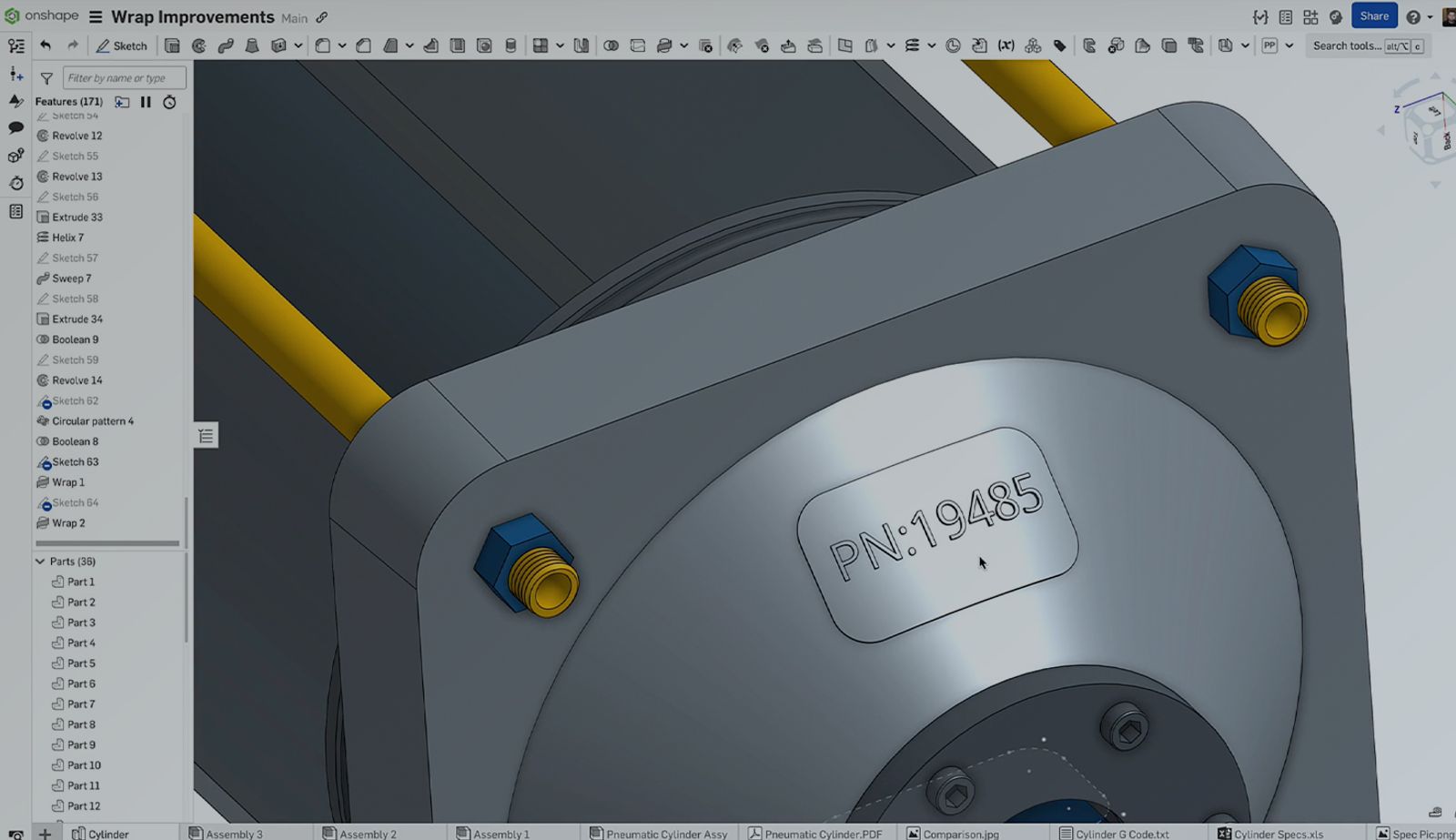Click the rollback bar below Wrap 2
The width and height of the screenshot is (1456, 840).
107,543
